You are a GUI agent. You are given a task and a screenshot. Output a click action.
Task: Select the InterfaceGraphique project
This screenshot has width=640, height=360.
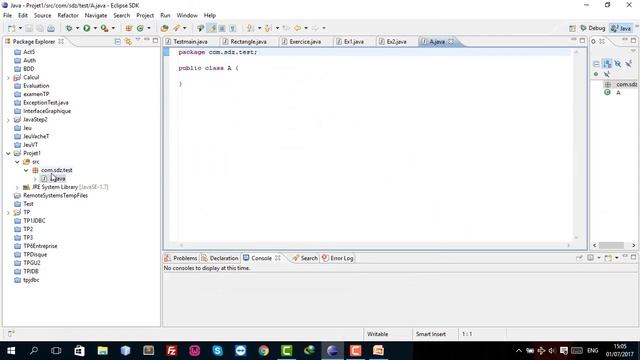pyautogui.click(x=47, y=111)
